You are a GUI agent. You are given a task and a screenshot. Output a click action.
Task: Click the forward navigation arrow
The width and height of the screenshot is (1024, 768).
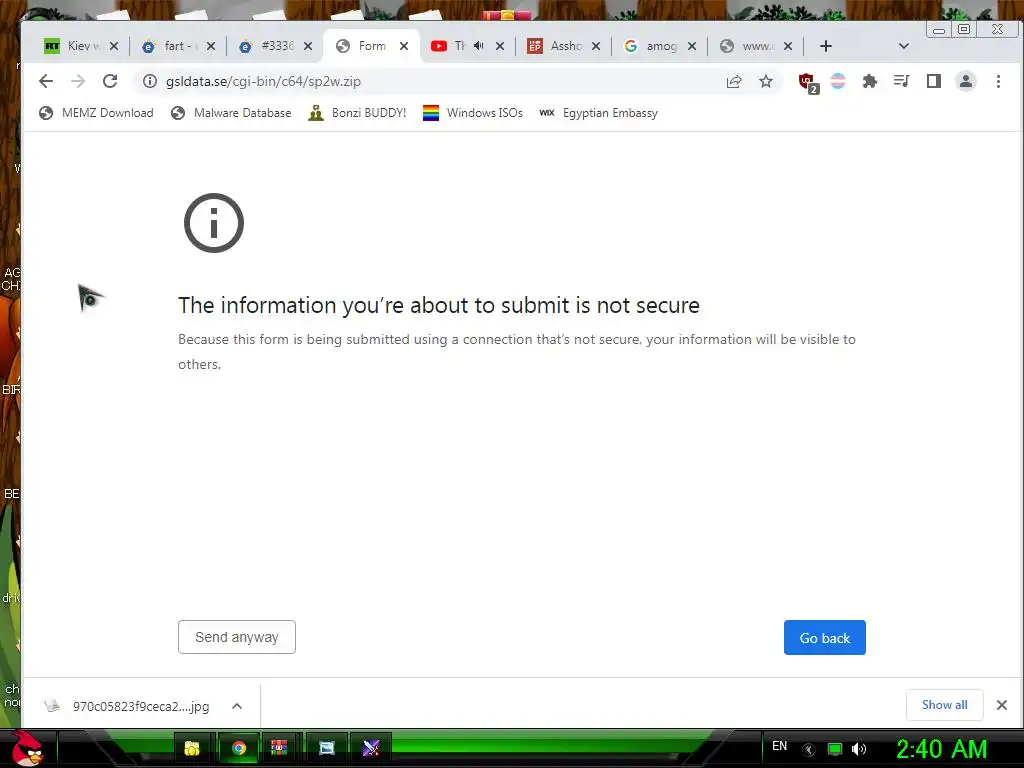coord(78,81)
